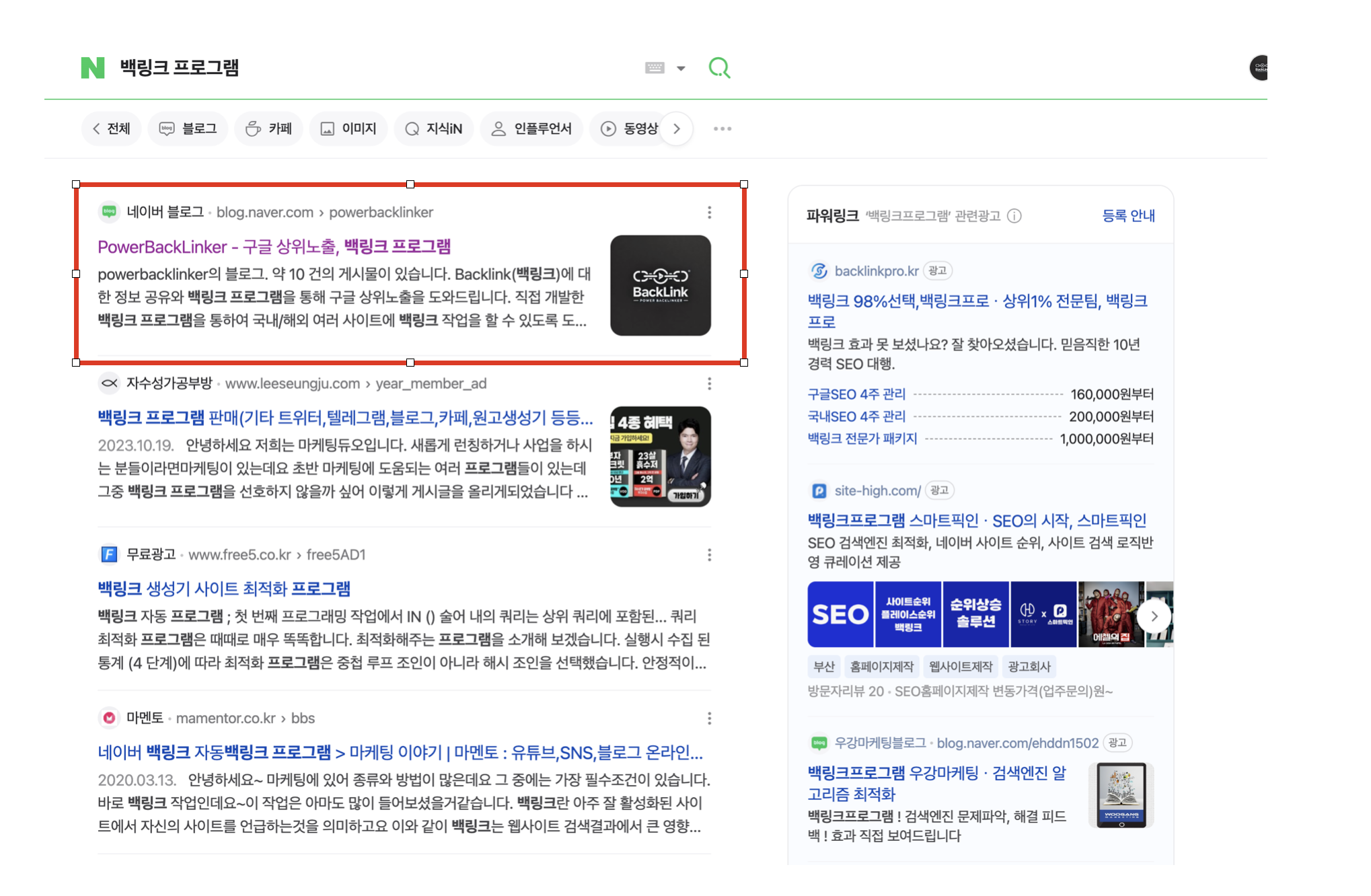Click the green Naver N logo
Image resolution: width=1371 pixels, height=896 pixels.
point(93,67)
